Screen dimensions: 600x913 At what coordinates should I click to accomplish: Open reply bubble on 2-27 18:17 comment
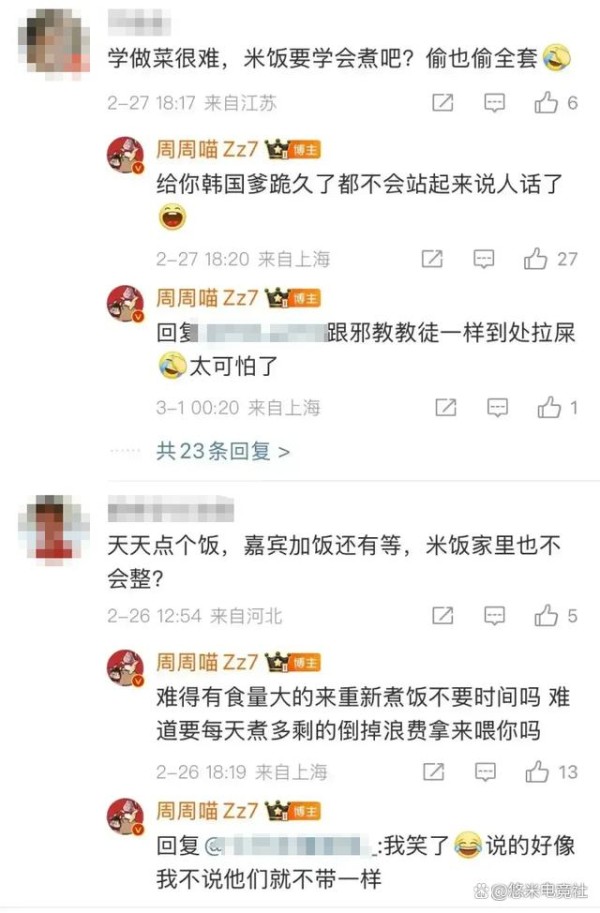(494, 104)
